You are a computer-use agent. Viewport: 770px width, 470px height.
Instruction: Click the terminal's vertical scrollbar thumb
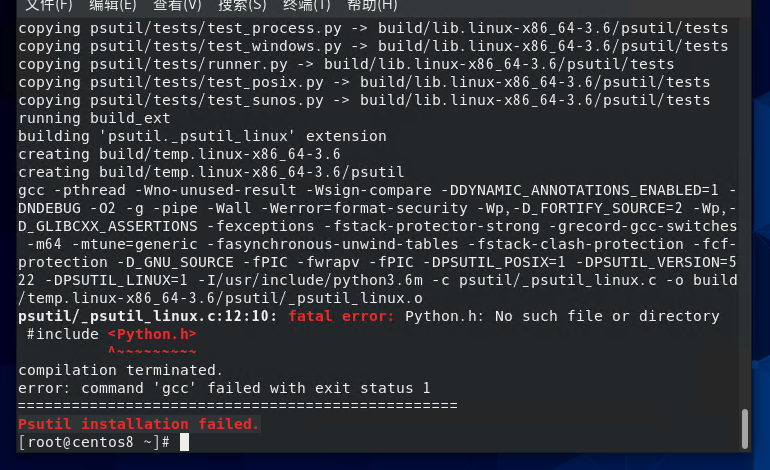744,428
